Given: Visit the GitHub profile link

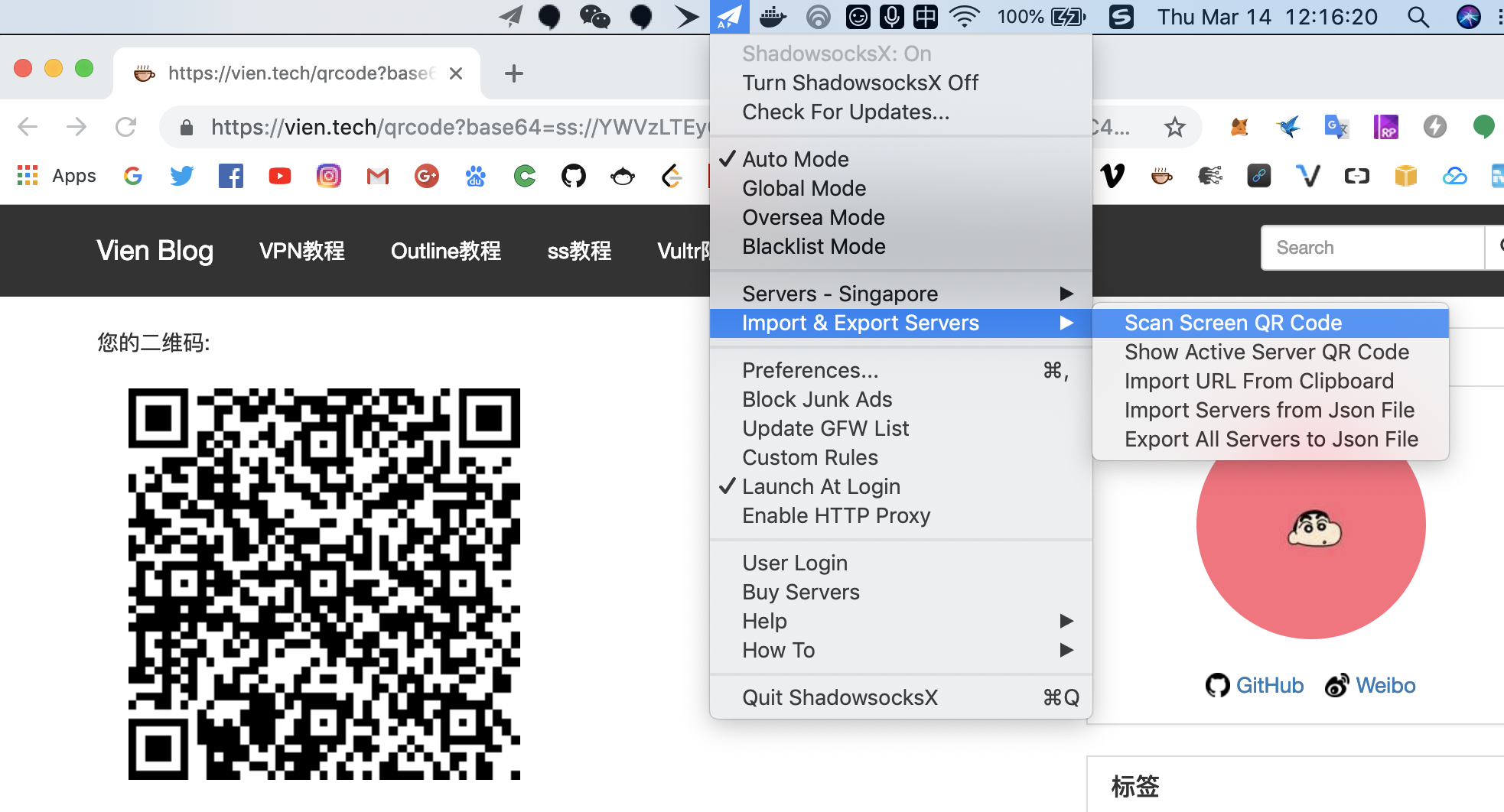Looking at the screenshot, I should pyautogui.click(x=1255, y=685).
